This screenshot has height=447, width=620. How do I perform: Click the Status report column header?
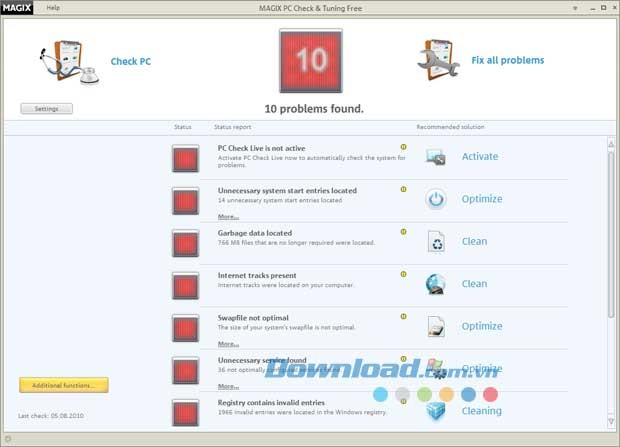click(232, 127)
